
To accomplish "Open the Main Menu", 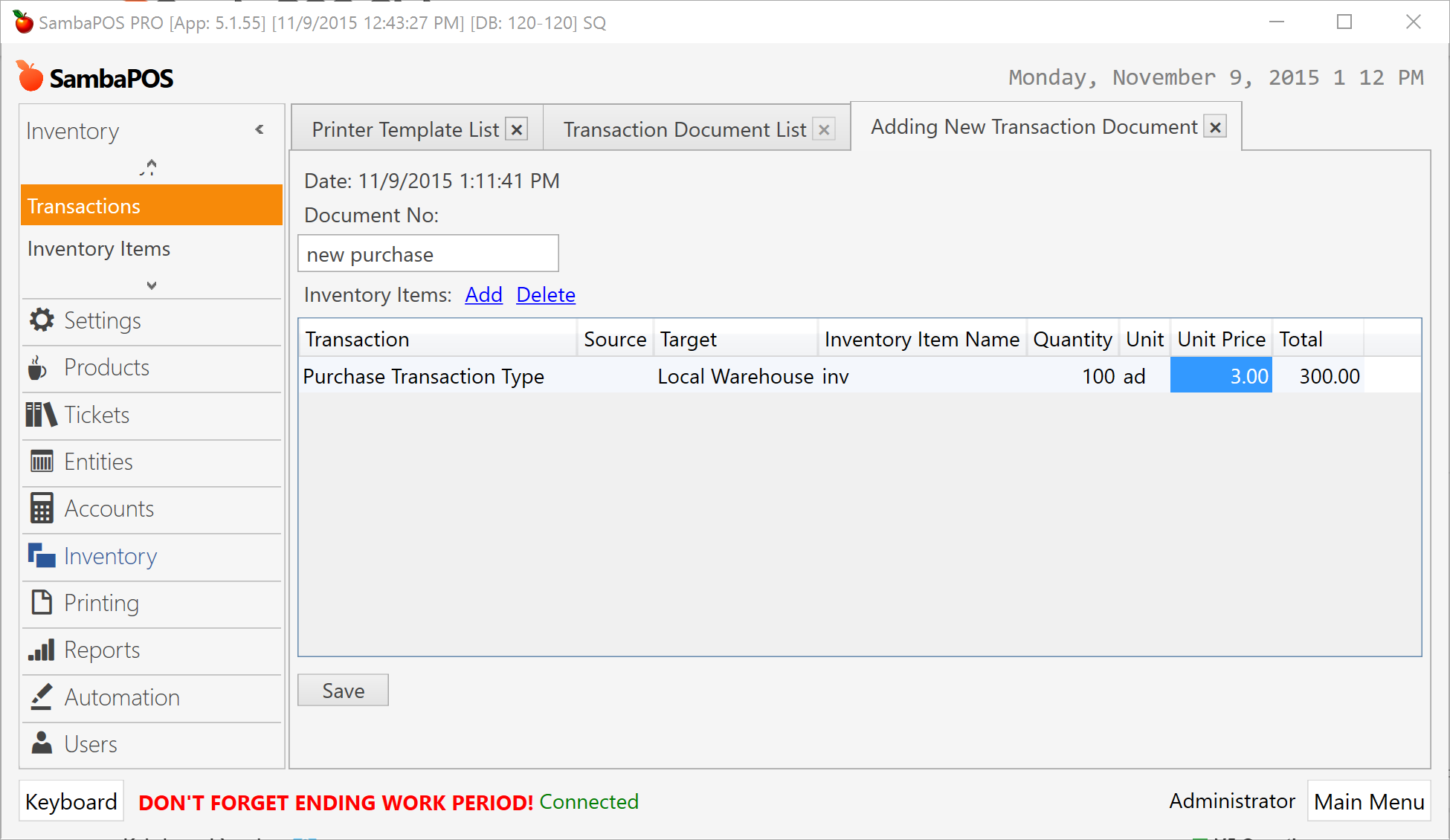I will pyautogui.click(x=1369, y=801).
